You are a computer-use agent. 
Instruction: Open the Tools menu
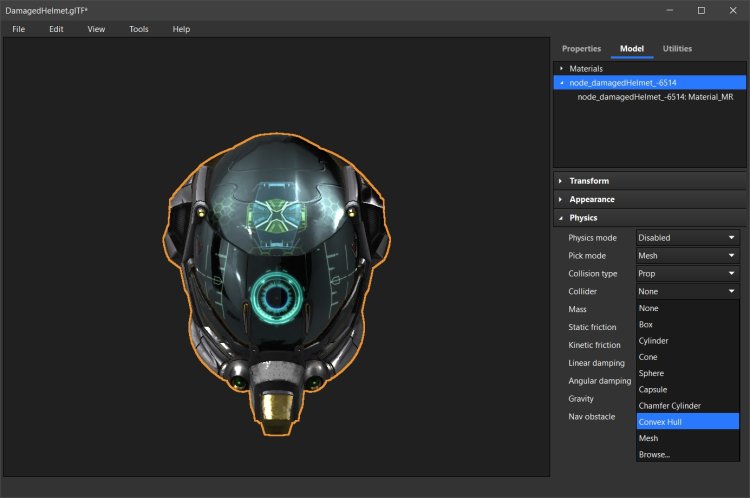(138, 29)
